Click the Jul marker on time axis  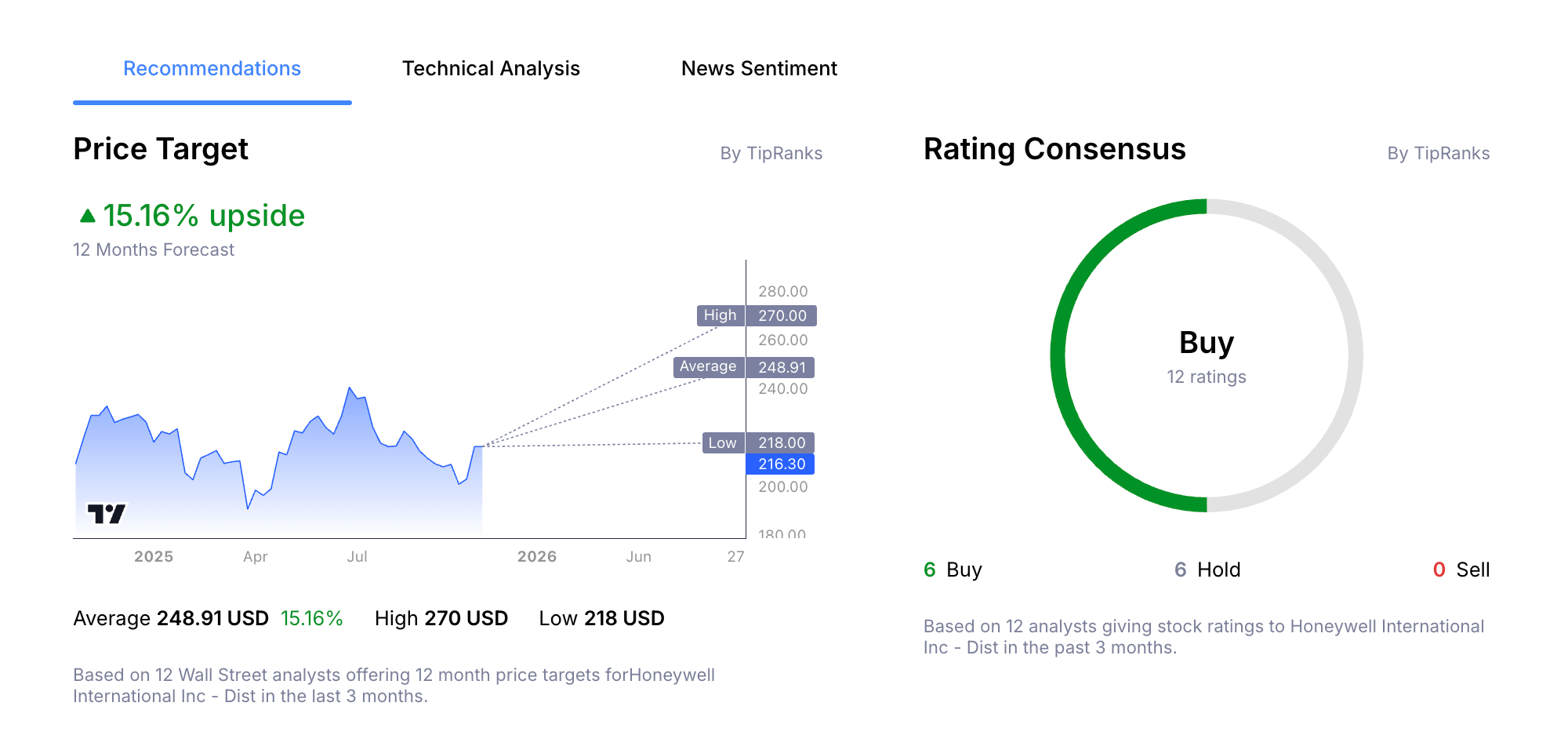click(357, 557)
